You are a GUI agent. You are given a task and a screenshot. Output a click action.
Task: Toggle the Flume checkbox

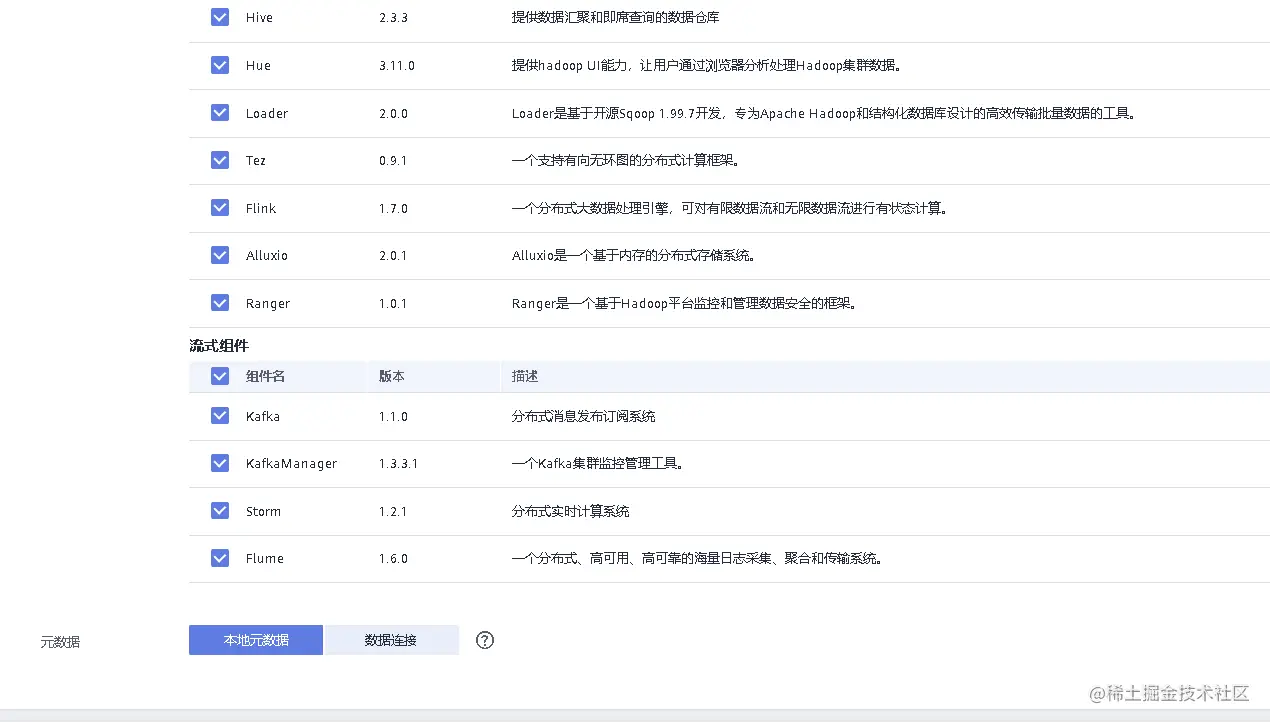220,558
